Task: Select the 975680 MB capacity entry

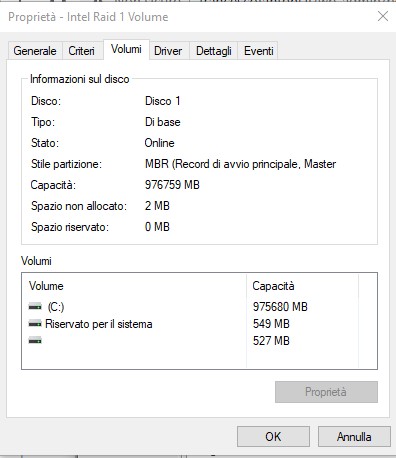Action: click(280, 307)
